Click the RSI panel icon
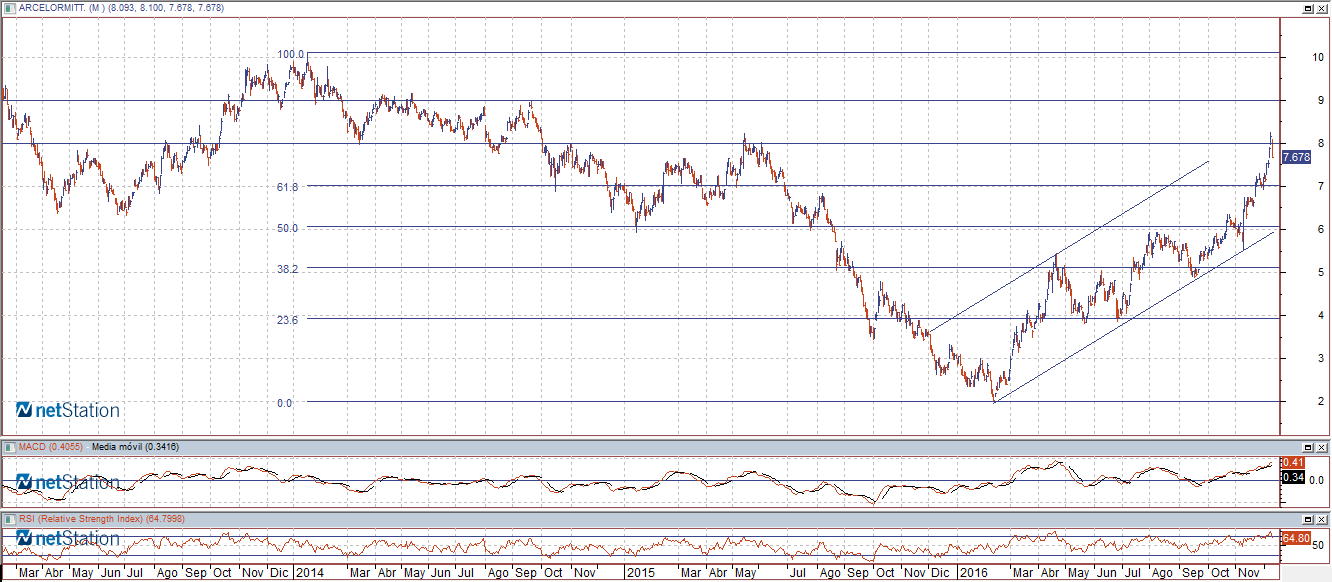This screenshot has width=1332, height=582. 9,519
